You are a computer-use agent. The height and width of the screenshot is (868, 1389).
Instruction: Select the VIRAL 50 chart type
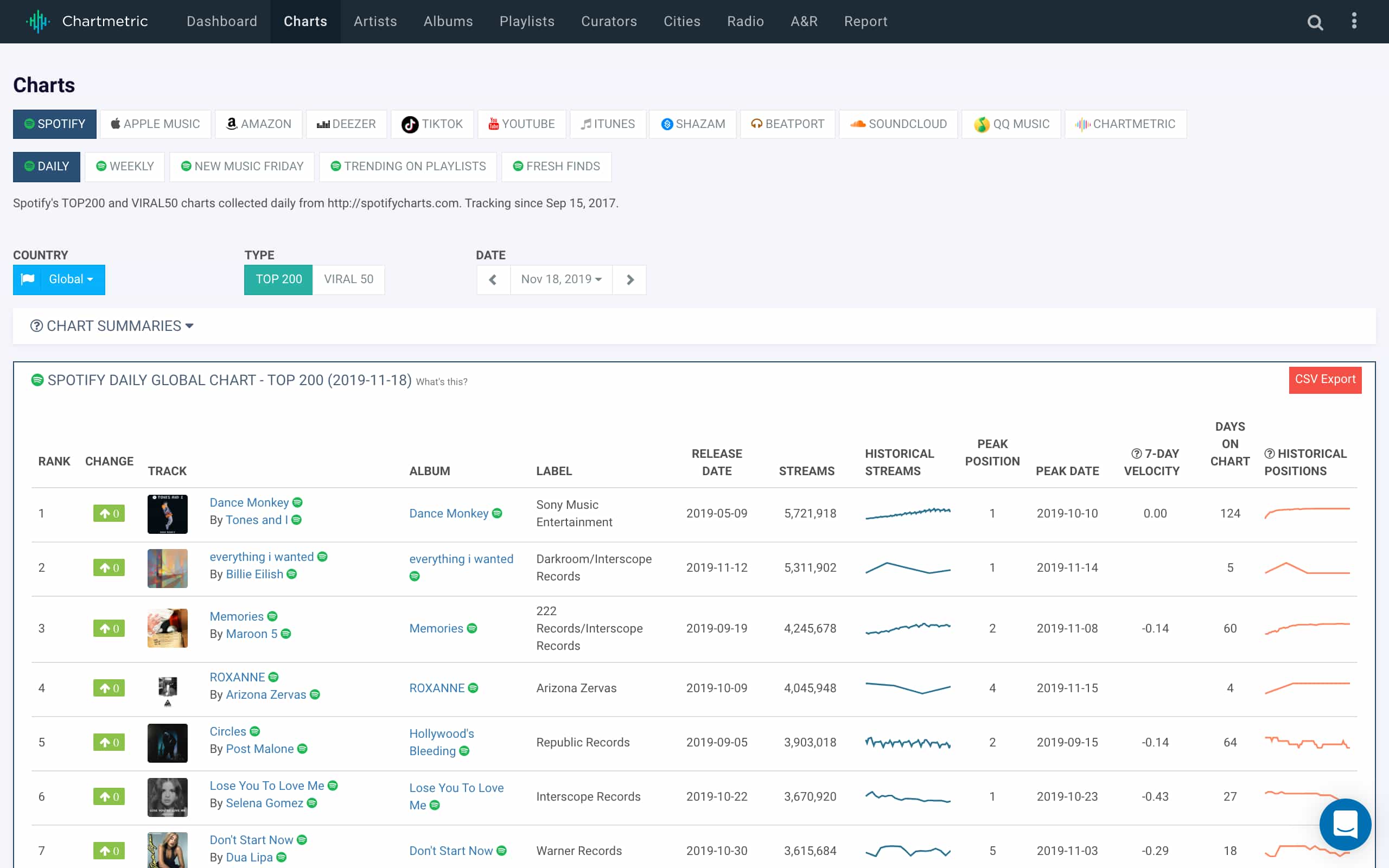(x=348, y=279)
